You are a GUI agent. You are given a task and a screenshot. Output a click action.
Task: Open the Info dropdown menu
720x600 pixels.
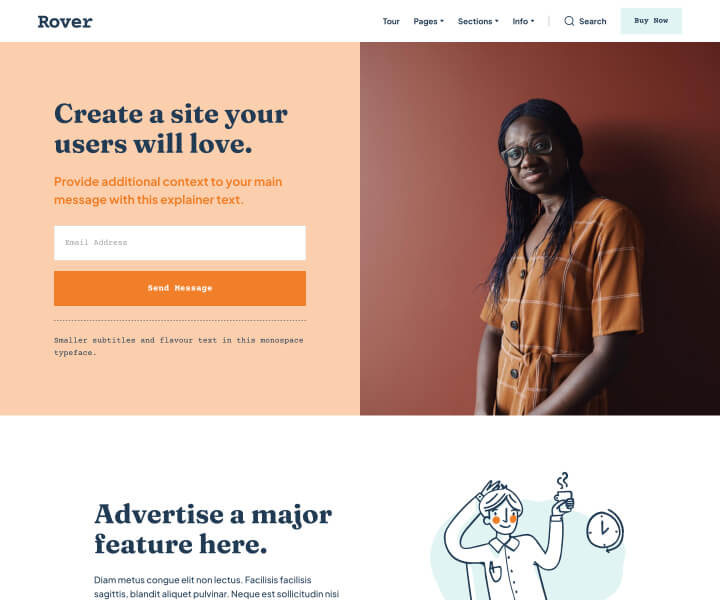point(523,21)
